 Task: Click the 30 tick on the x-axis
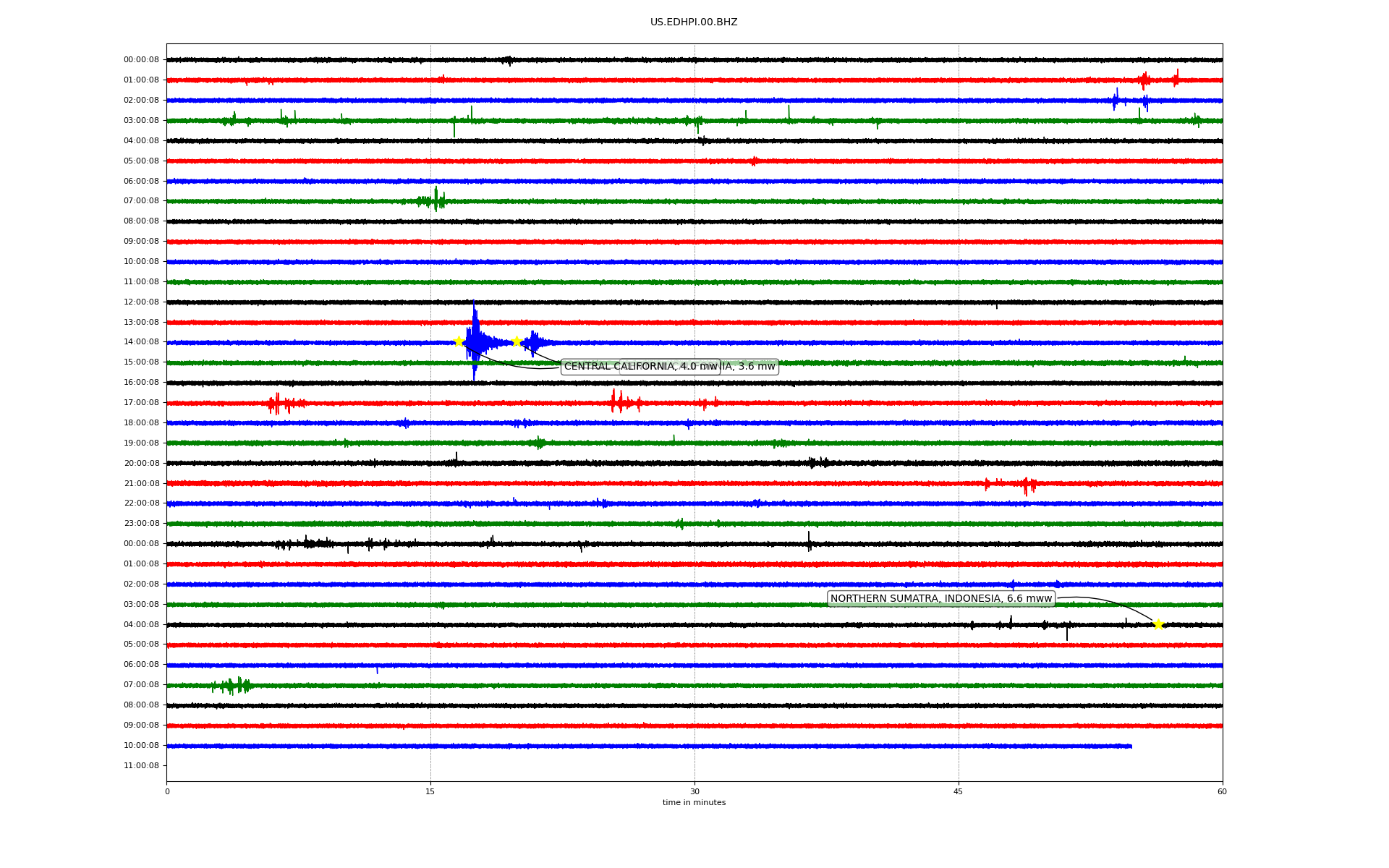694,791
